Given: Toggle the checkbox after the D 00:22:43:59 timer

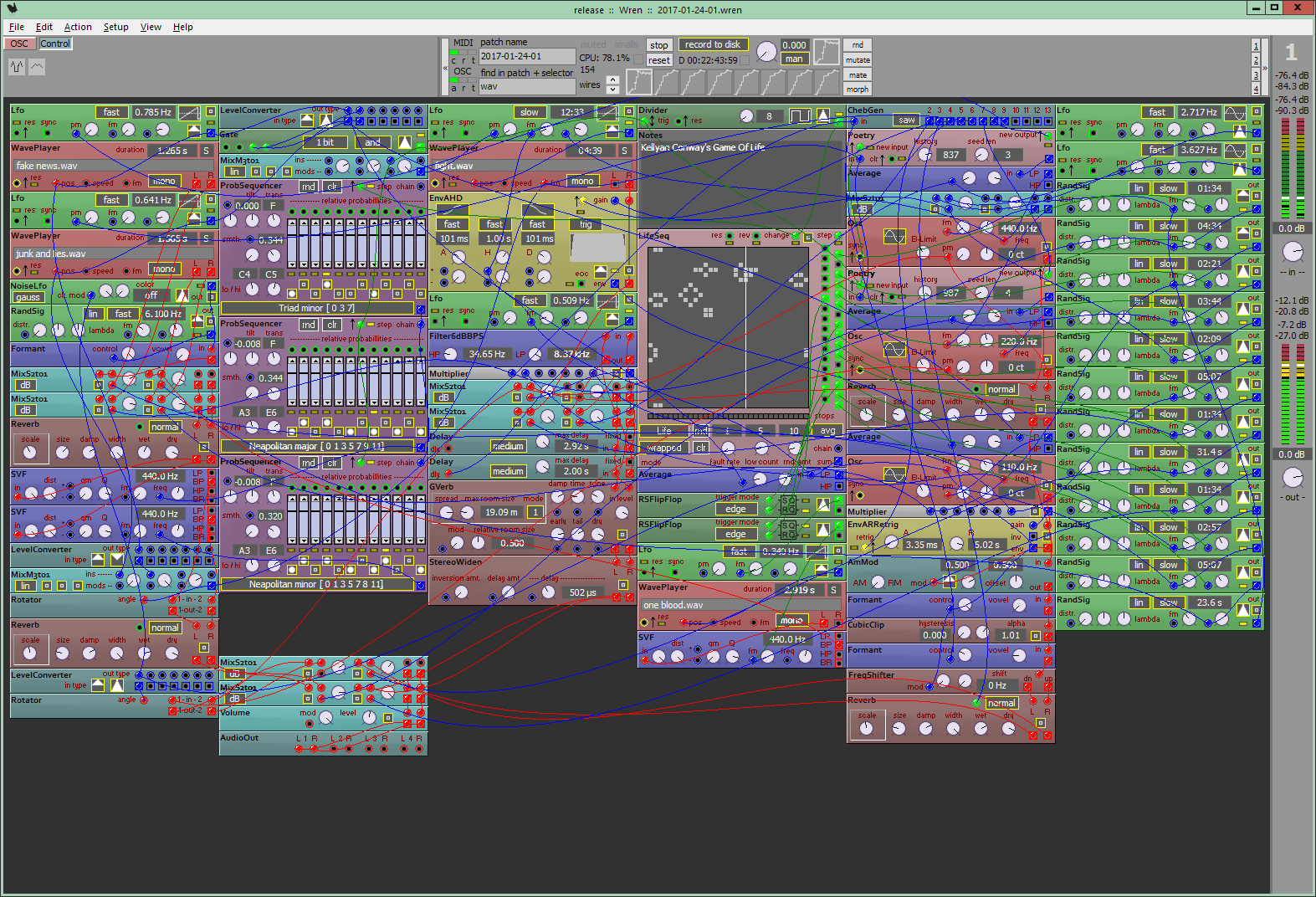Looking at the screenshot, I should tap(745, 60).
